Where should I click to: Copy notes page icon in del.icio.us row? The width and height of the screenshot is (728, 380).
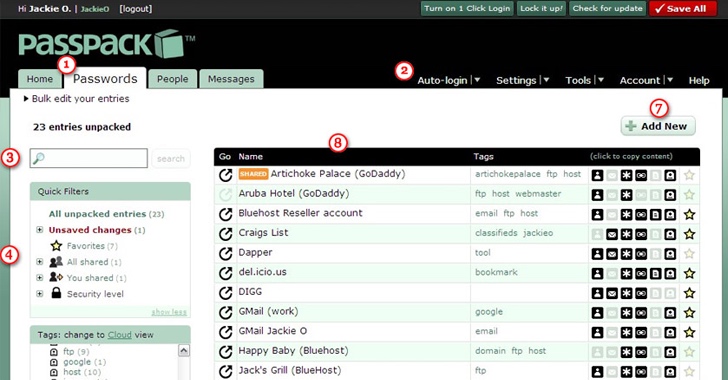pyautogui.click(x=656, y=274)
